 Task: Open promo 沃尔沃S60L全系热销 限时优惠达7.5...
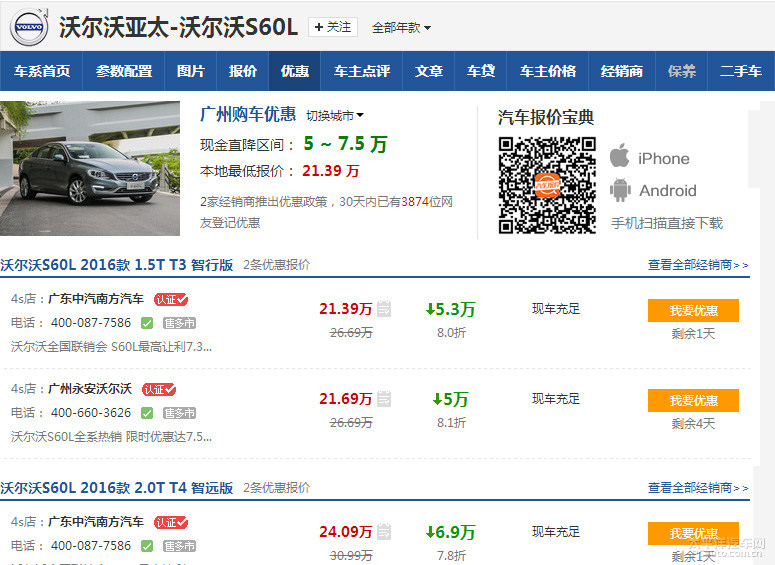[x=111, y=437]
